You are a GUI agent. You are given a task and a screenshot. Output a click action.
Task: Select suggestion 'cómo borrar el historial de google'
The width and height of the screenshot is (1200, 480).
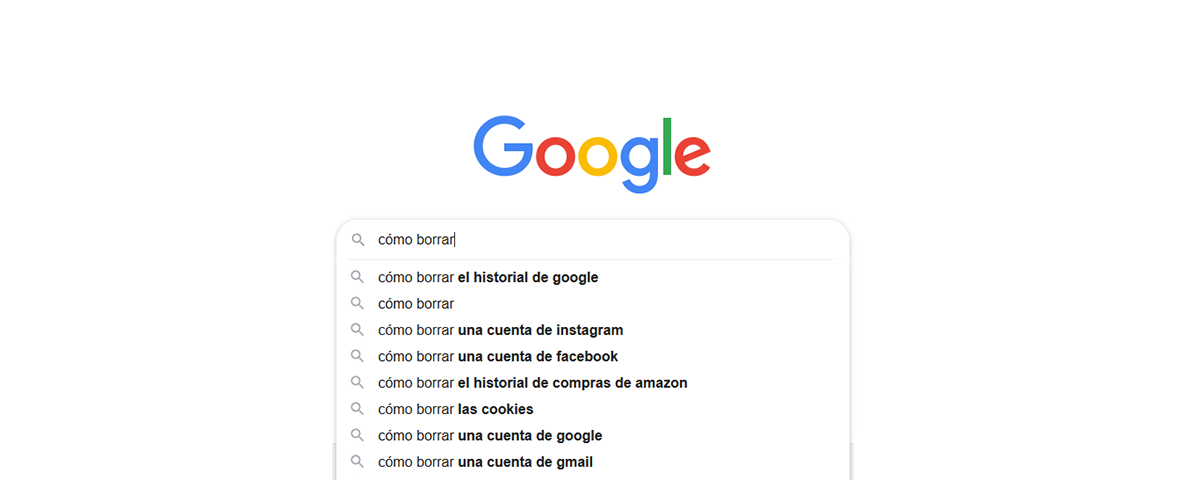(x=593, y=277)
